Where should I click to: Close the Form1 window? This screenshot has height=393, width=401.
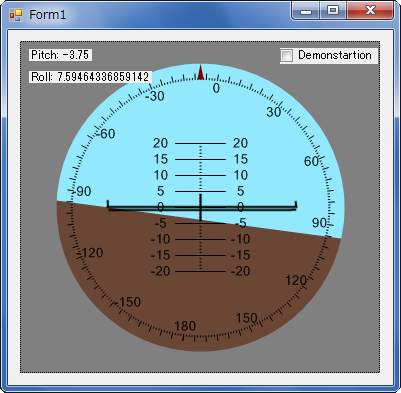tap(370, 11)
